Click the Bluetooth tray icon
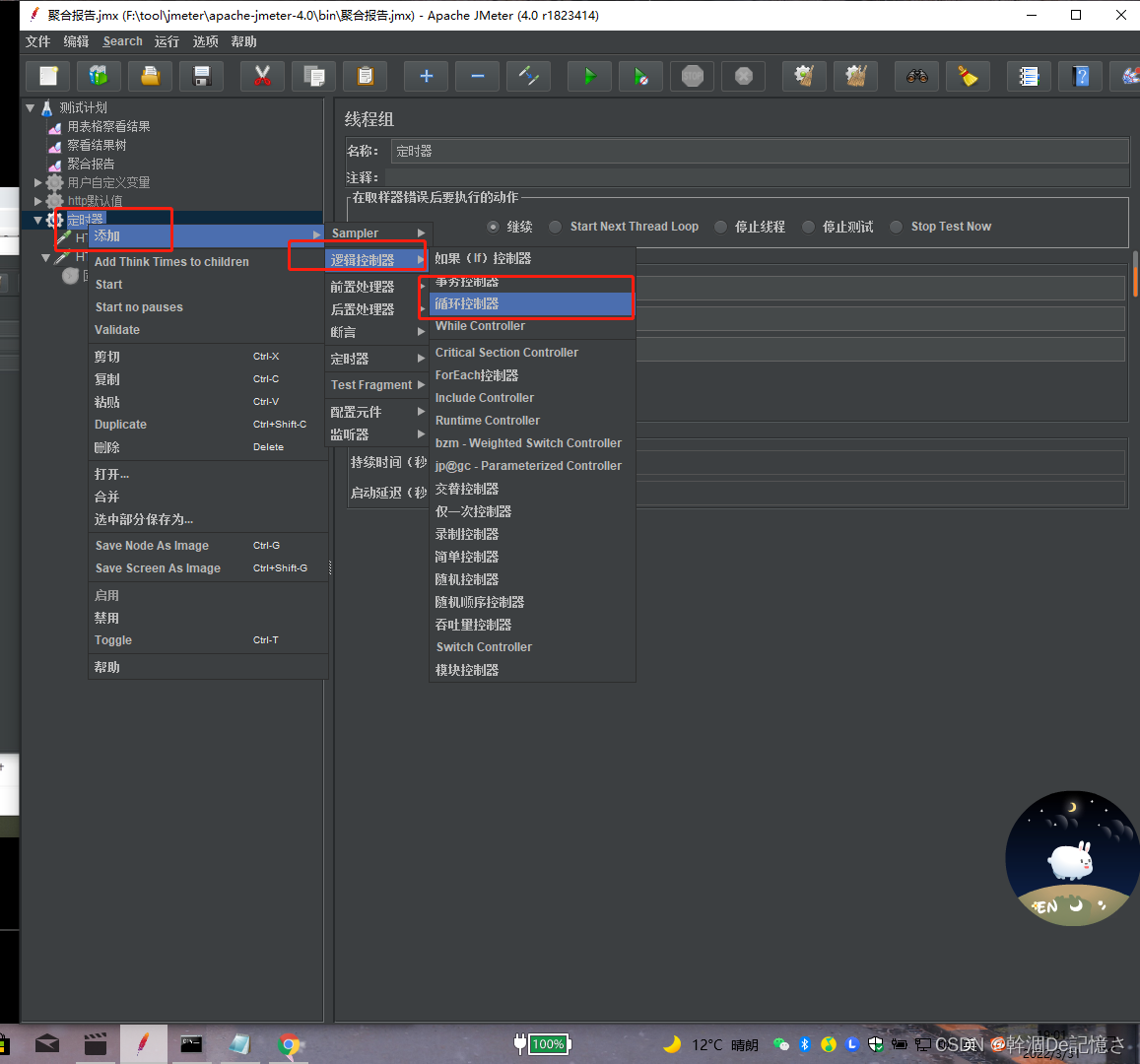The height and width of the screenshot is (1064, 1140). pyautogui.click(x=805, y=1044)
